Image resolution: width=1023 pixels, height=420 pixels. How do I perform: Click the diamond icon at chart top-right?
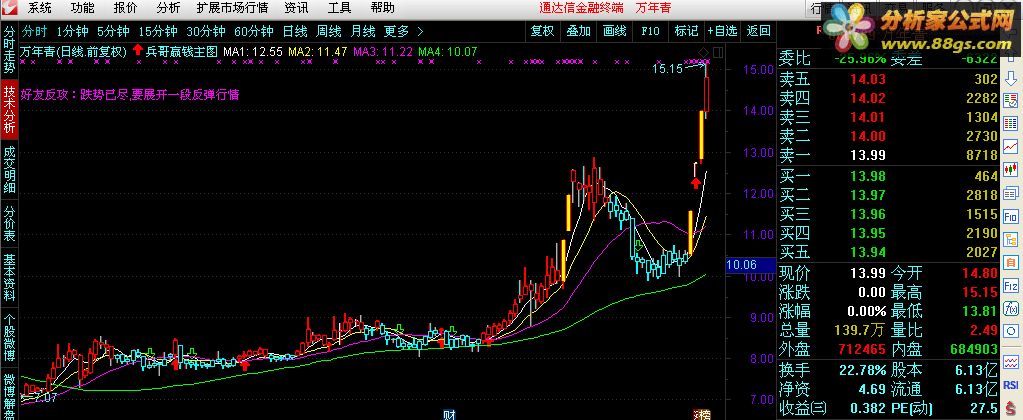coord(703,52)
